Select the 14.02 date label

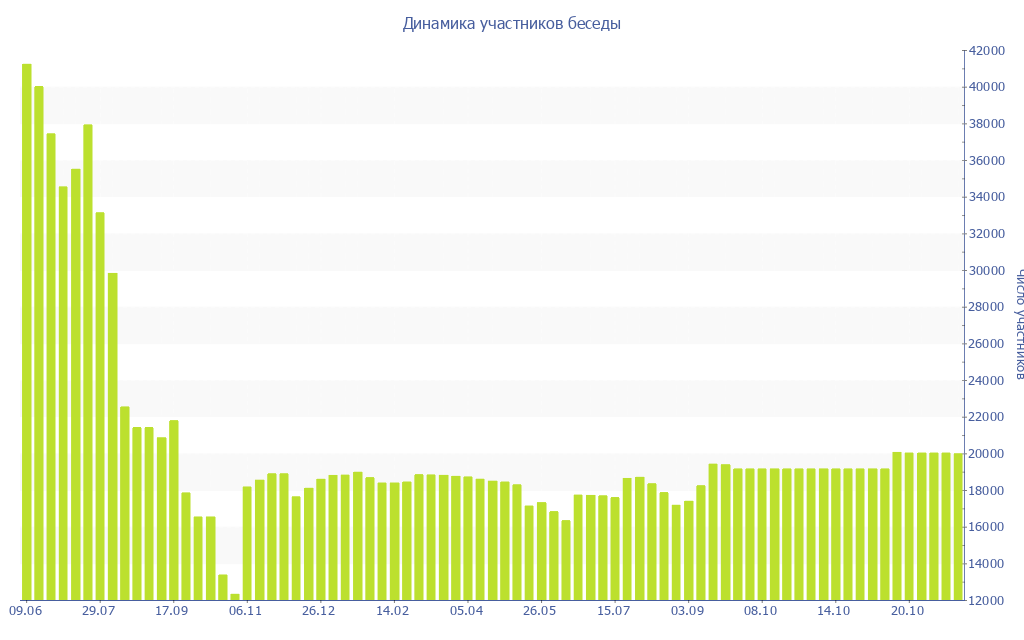pos(393,610)
